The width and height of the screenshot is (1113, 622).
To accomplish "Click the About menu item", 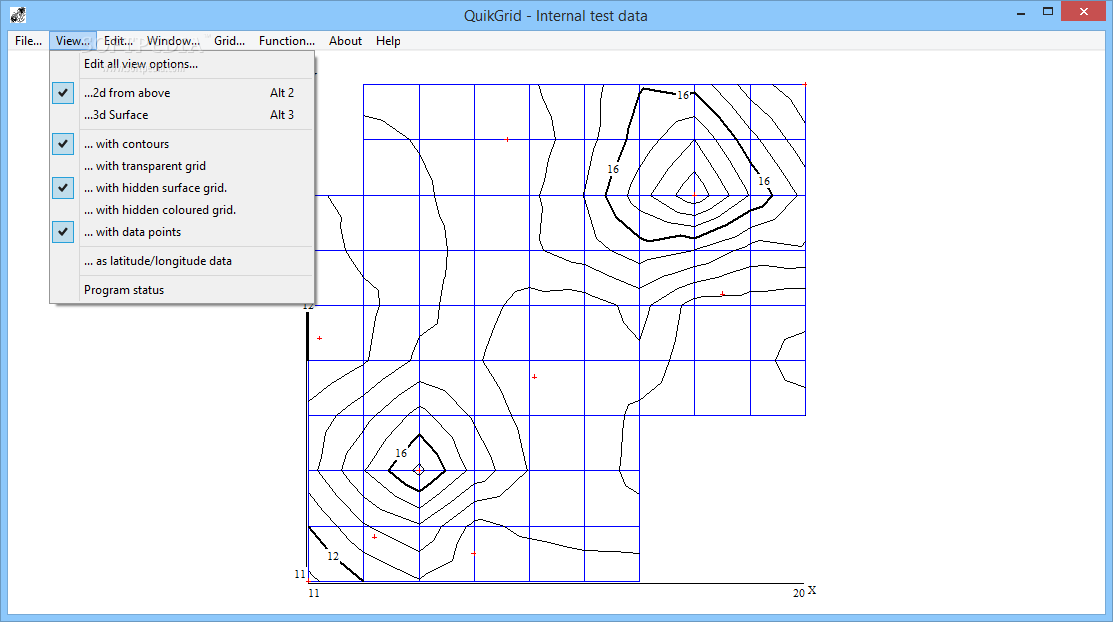I will 345,41.
